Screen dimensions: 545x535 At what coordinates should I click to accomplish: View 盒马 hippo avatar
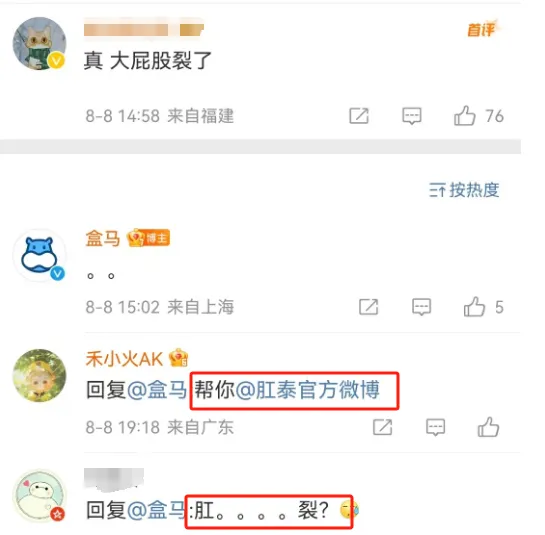[x=39, y=256]
